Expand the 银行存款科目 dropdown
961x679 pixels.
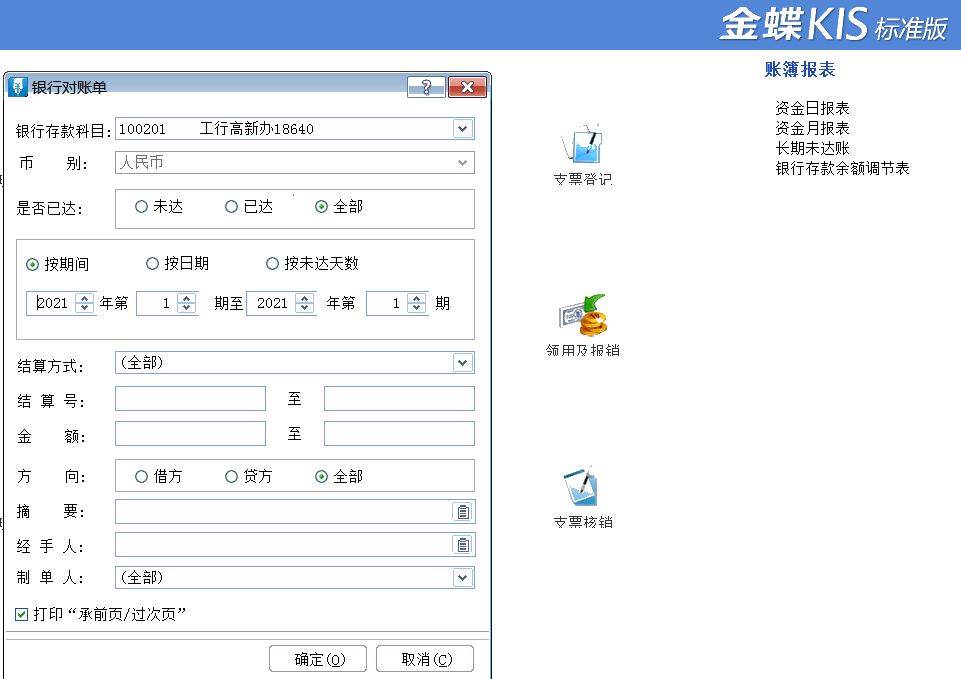tap(461, 129)
